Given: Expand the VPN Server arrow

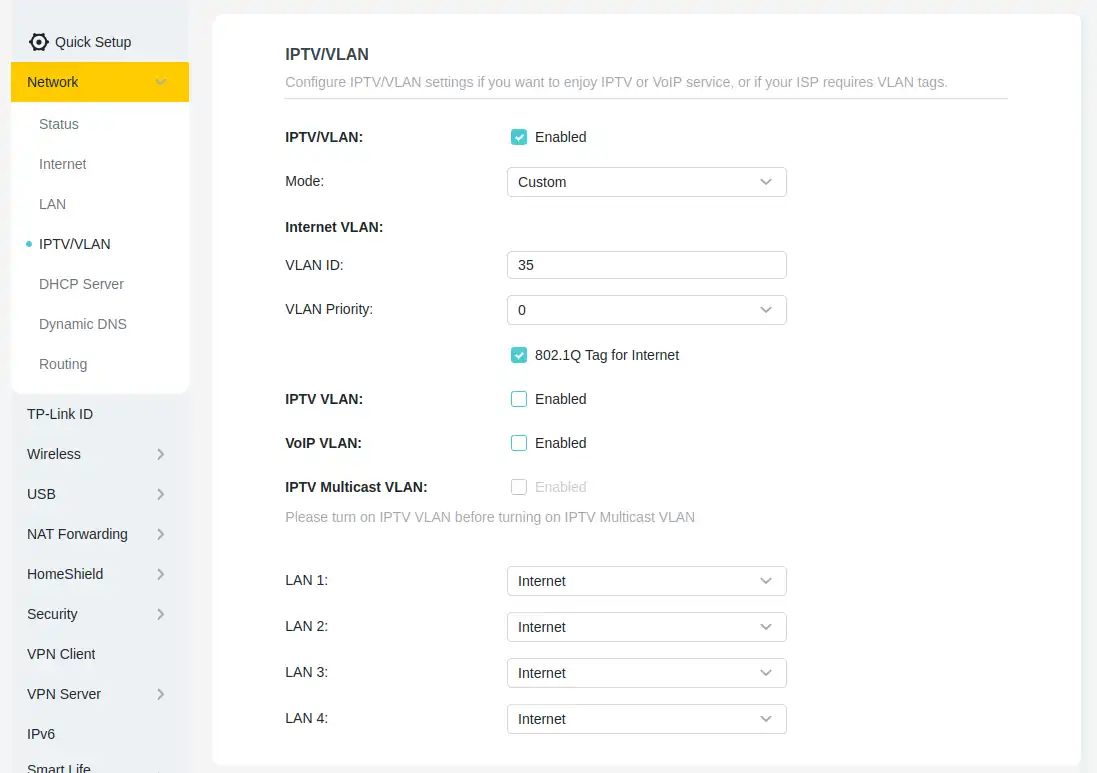Looking at the screenshot, I should (161, 694).
